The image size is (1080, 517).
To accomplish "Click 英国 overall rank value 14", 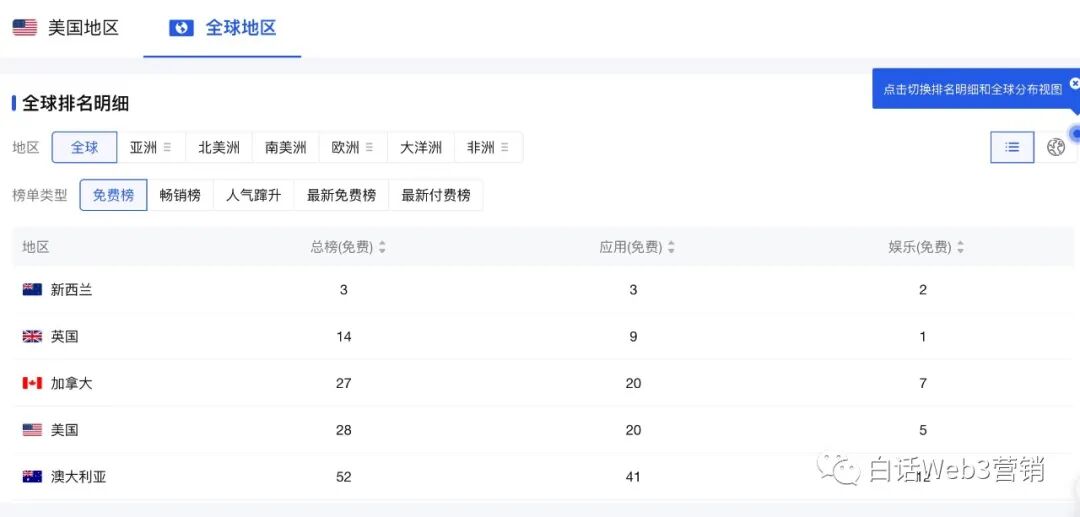I will coord(344,337).
